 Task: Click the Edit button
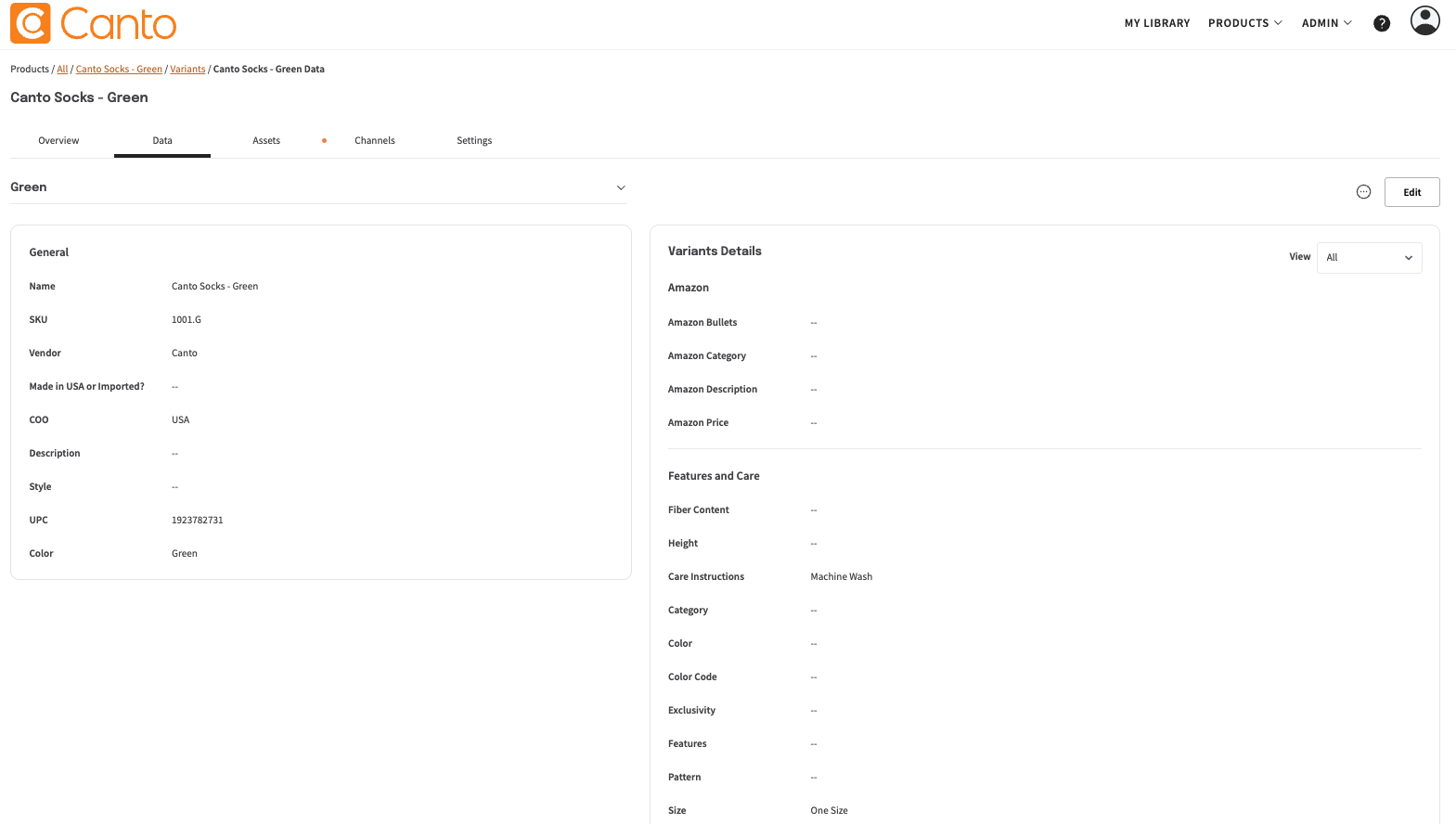point(1411,192)
